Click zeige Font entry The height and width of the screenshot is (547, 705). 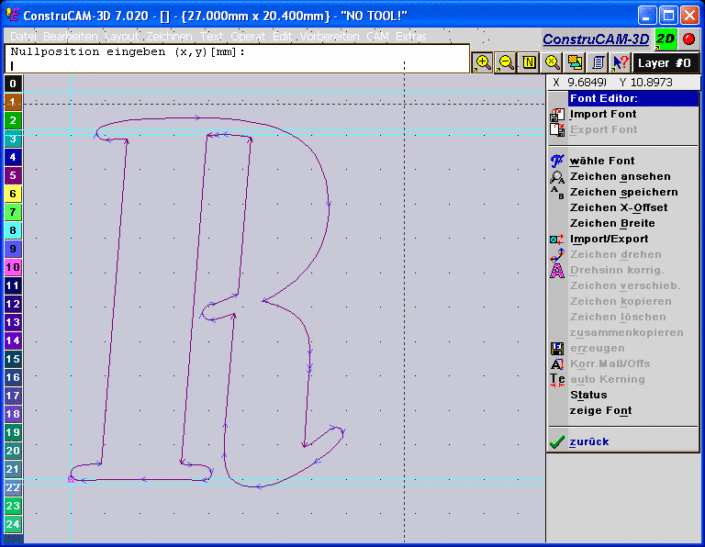pos(601,410)
